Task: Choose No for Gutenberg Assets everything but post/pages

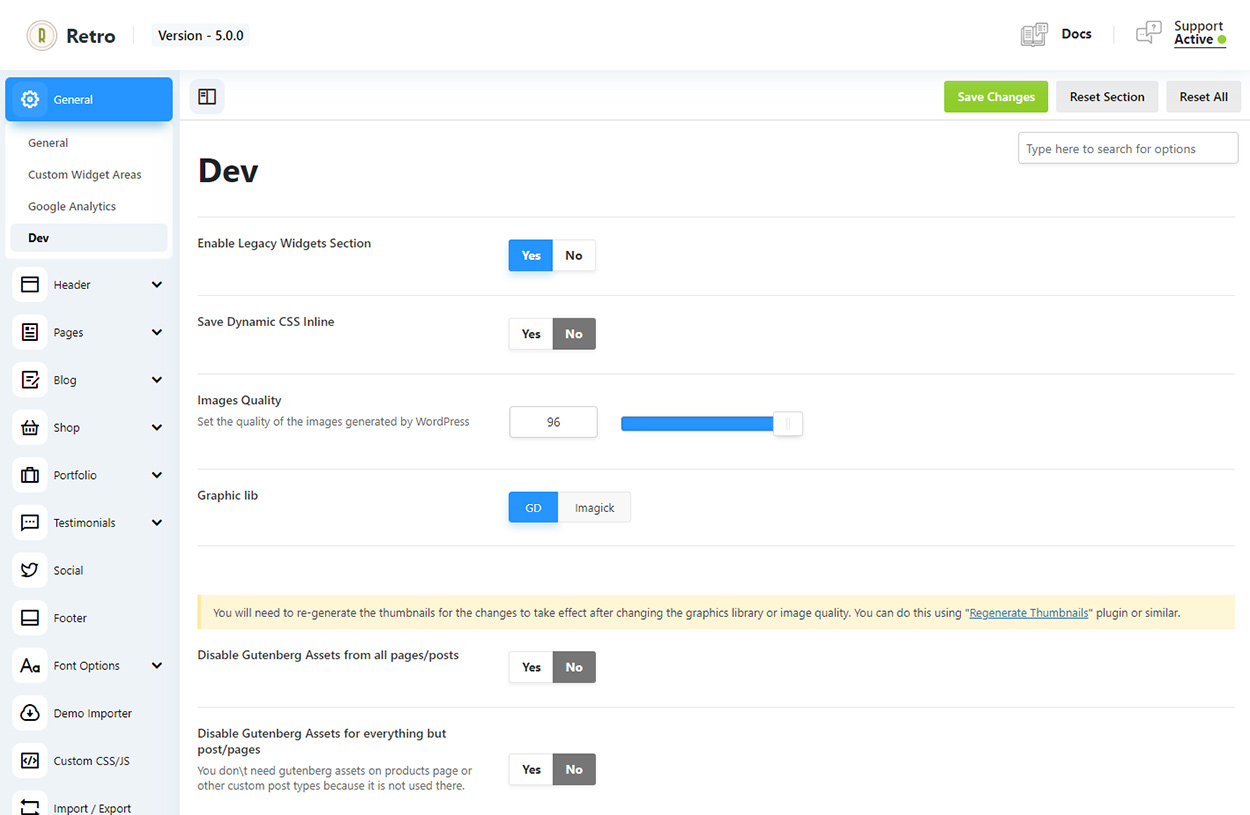Action: (x=574, y=769)
